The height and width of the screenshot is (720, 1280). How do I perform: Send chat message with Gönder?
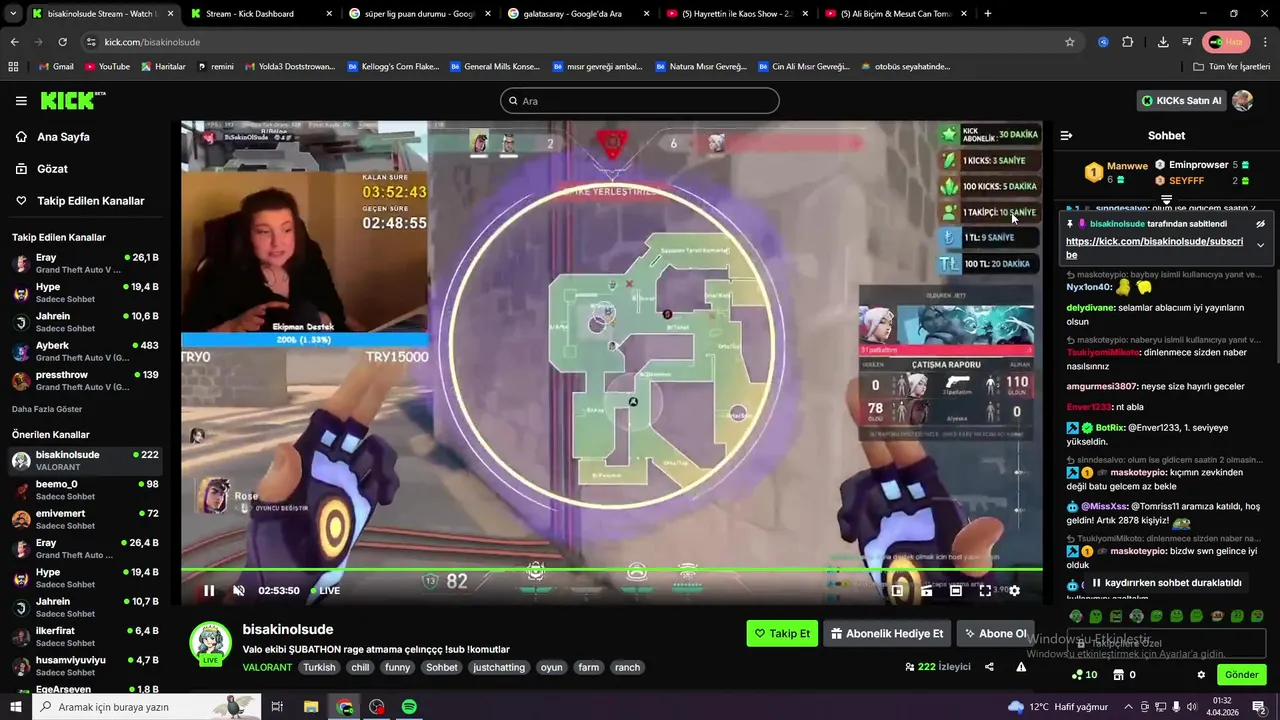[1242, 675]
